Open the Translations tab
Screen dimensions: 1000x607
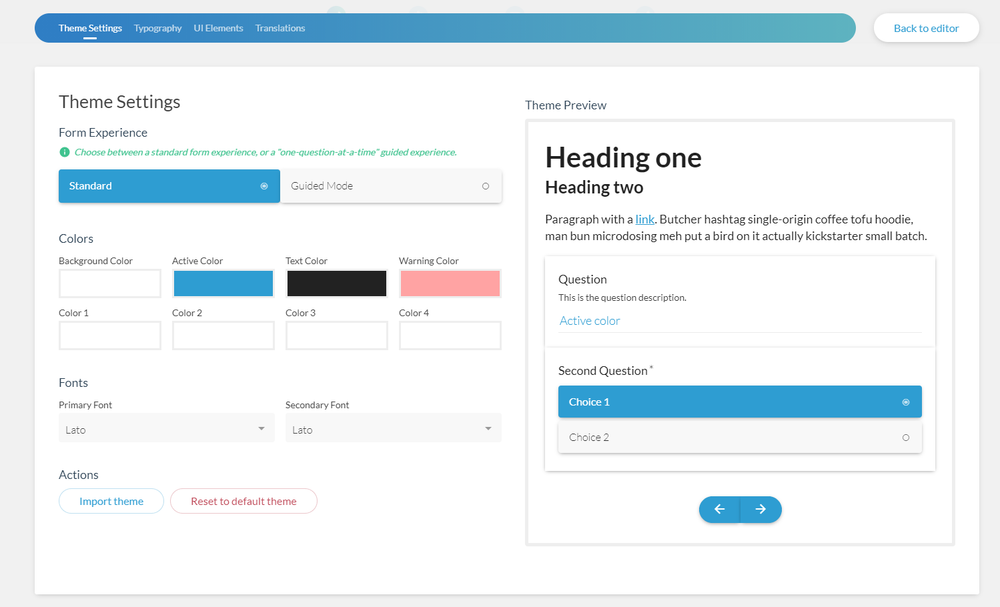point(279,28)
